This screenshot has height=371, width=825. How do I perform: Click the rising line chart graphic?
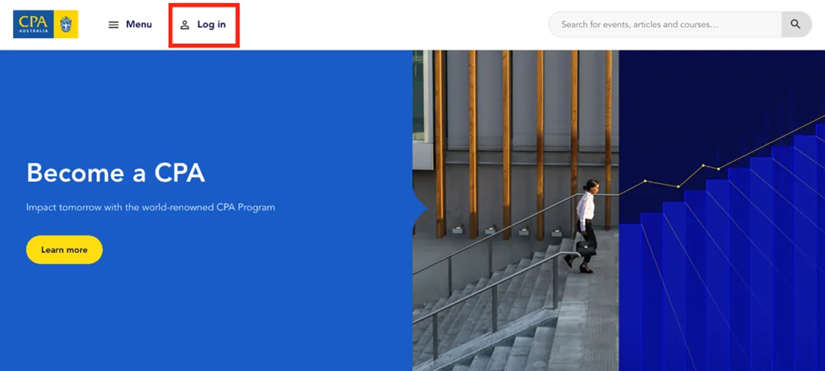[722, 158]
